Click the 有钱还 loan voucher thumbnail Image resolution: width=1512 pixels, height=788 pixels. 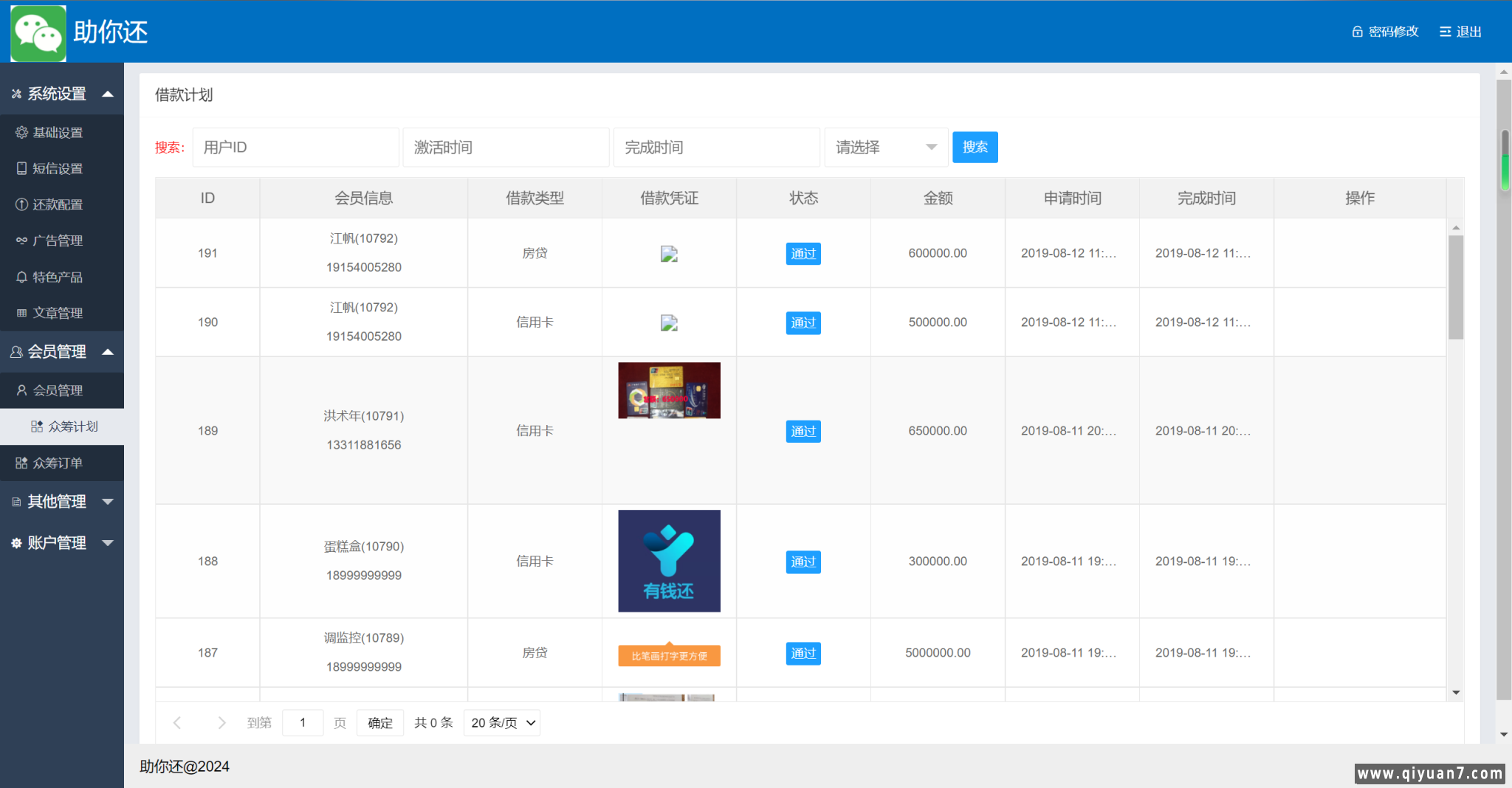pos(669,561)
